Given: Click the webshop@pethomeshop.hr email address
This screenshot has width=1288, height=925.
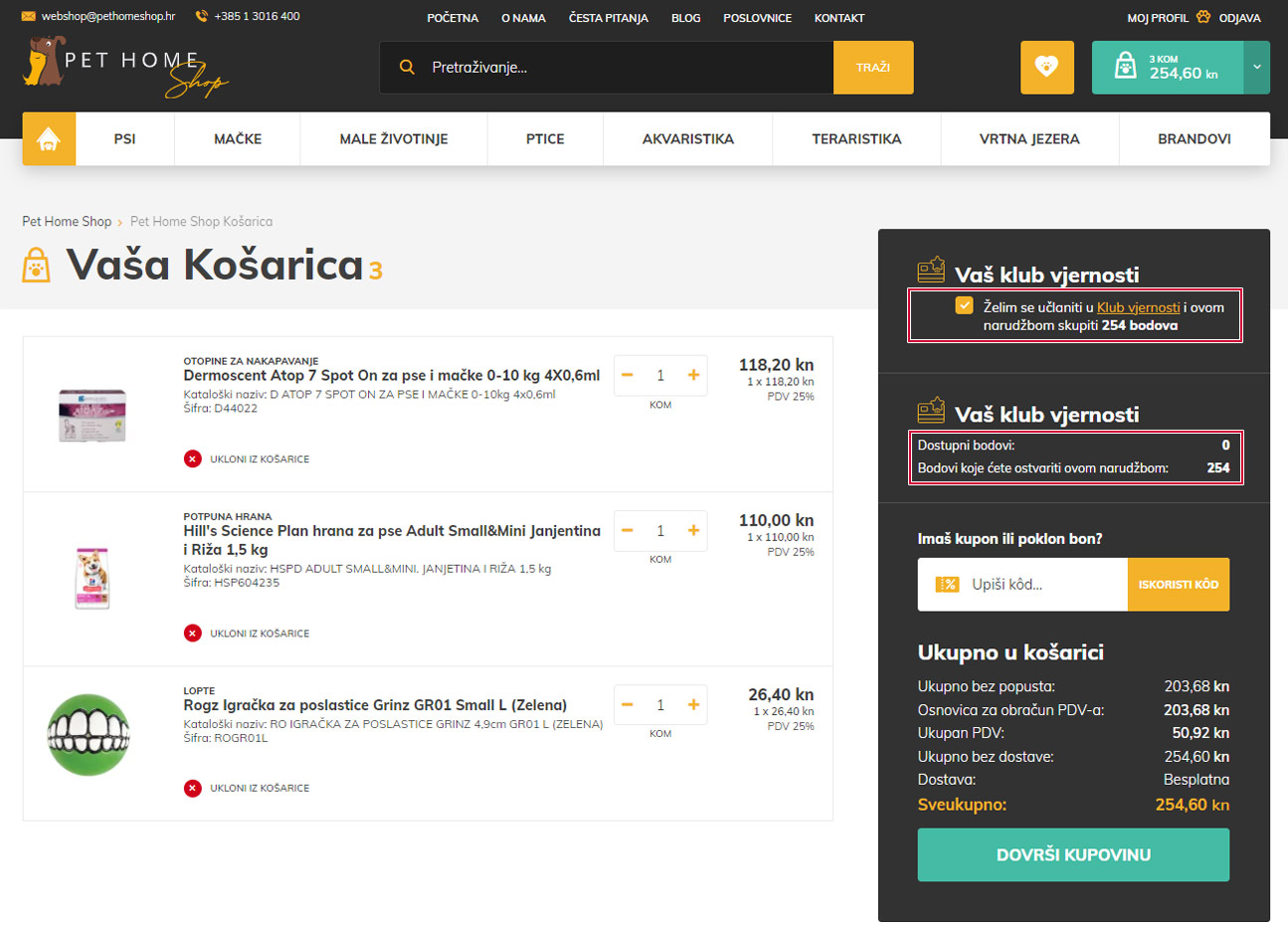Looking at the screenshot, I should point(108,16).
